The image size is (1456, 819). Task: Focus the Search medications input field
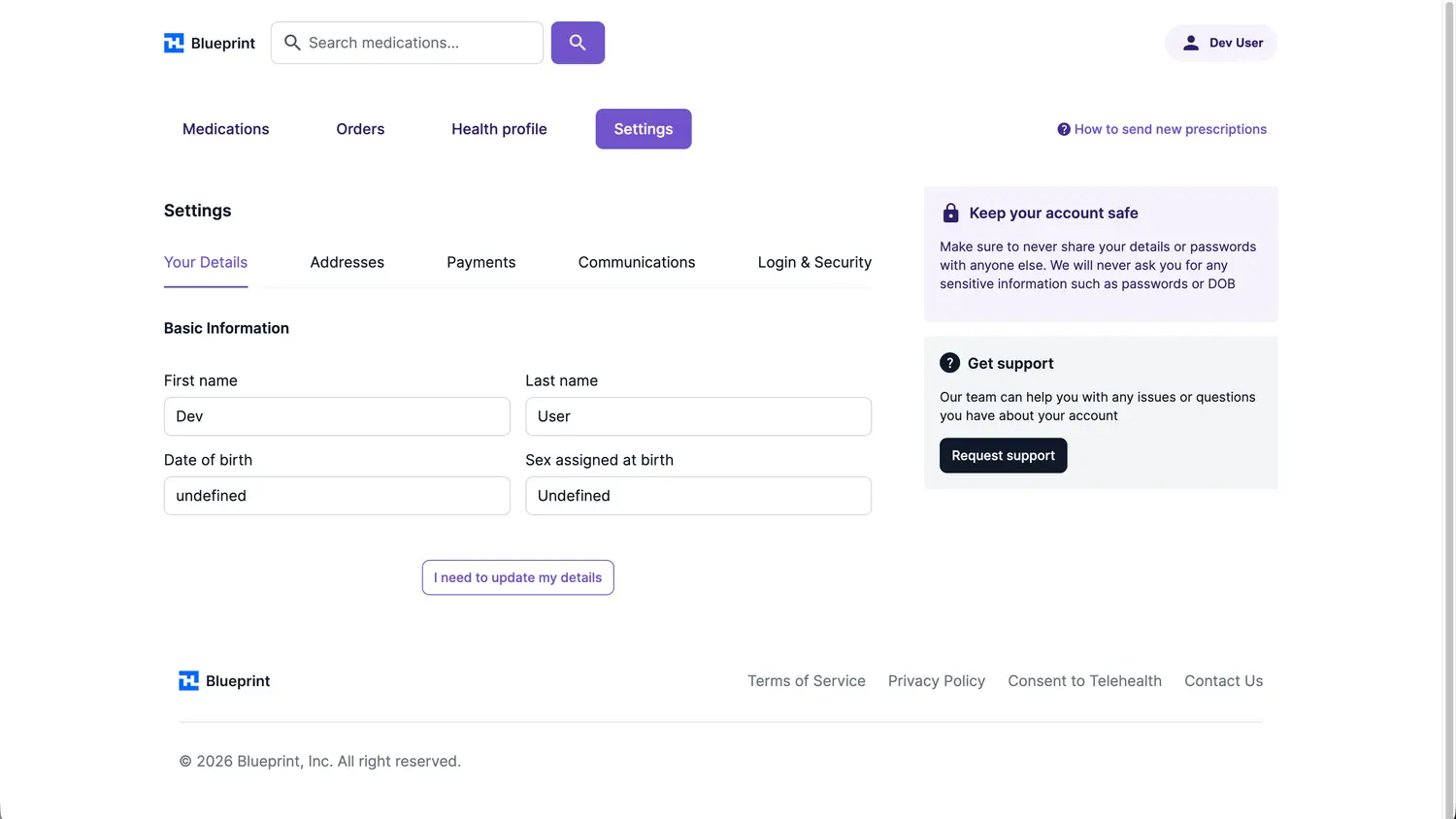417,43
